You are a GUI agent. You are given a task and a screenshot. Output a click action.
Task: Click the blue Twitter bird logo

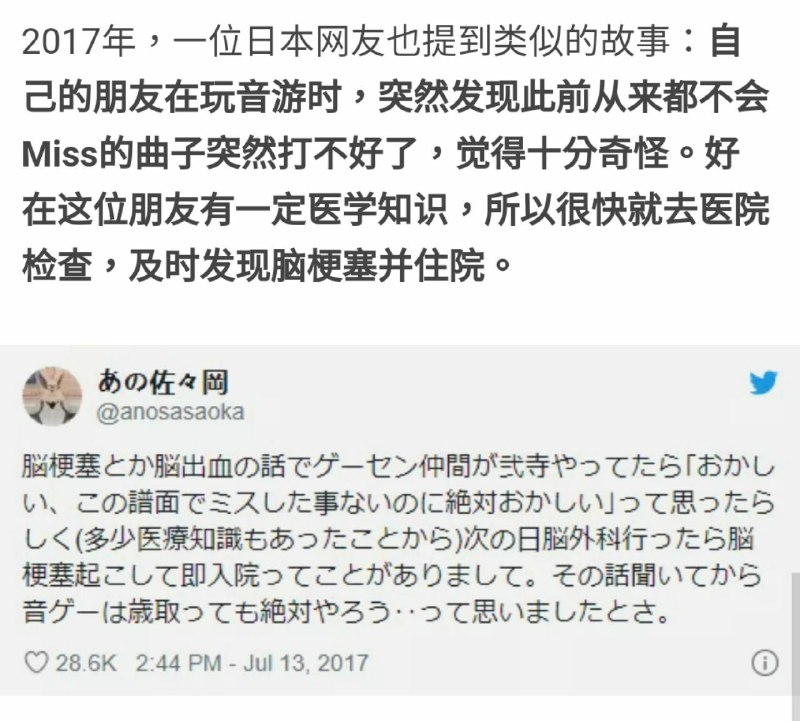coord(763,382)
